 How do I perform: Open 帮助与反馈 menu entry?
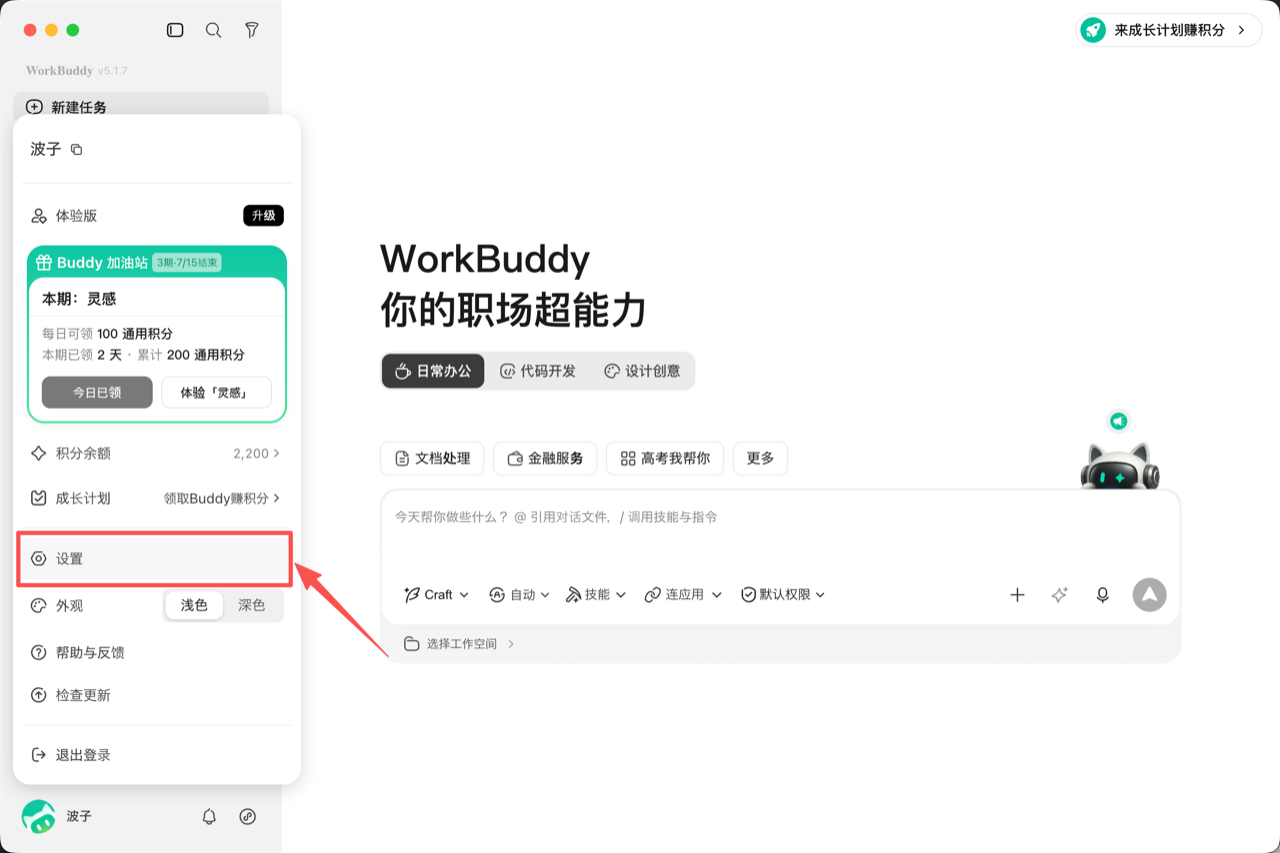tap(156, 653)
